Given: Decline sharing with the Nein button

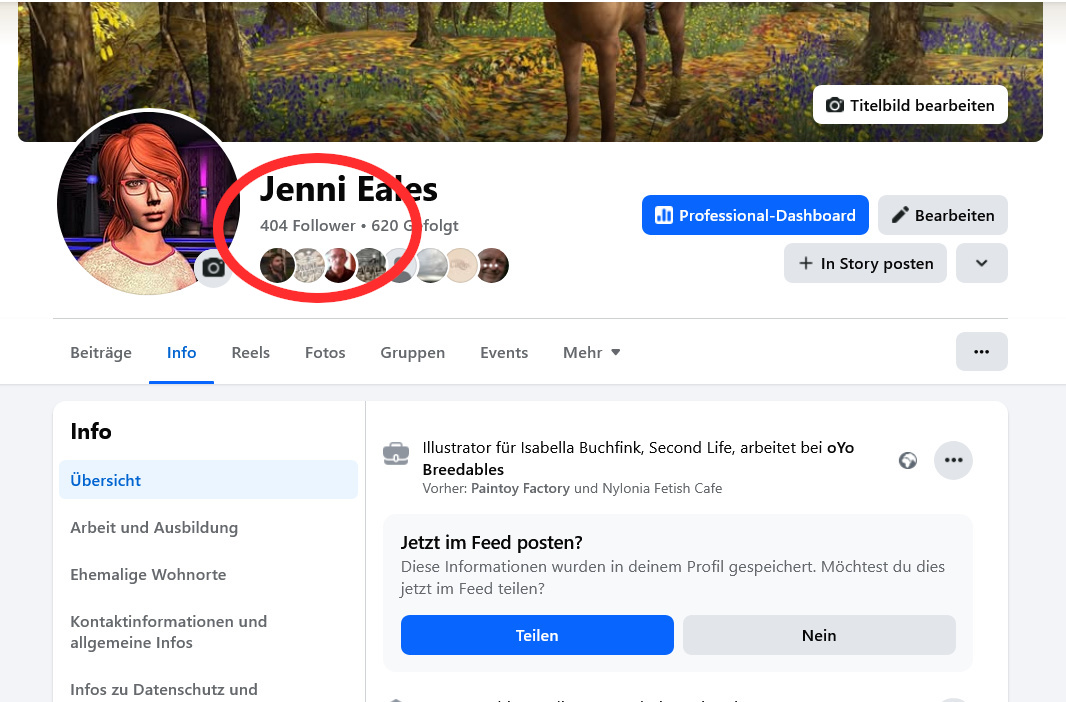Looking at the screenshot, I should pos(819,635).
